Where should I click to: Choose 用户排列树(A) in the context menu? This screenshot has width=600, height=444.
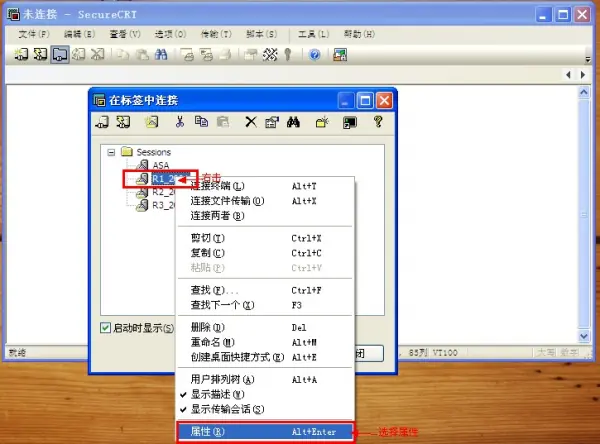[265, 379]
